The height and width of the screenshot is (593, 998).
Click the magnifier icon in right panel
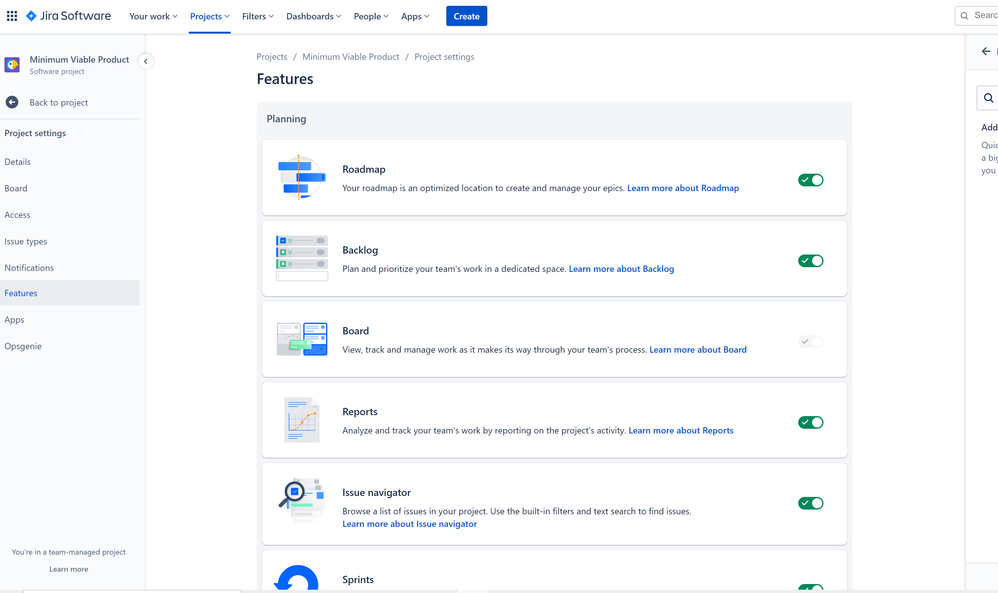click(x=988, y=98)
